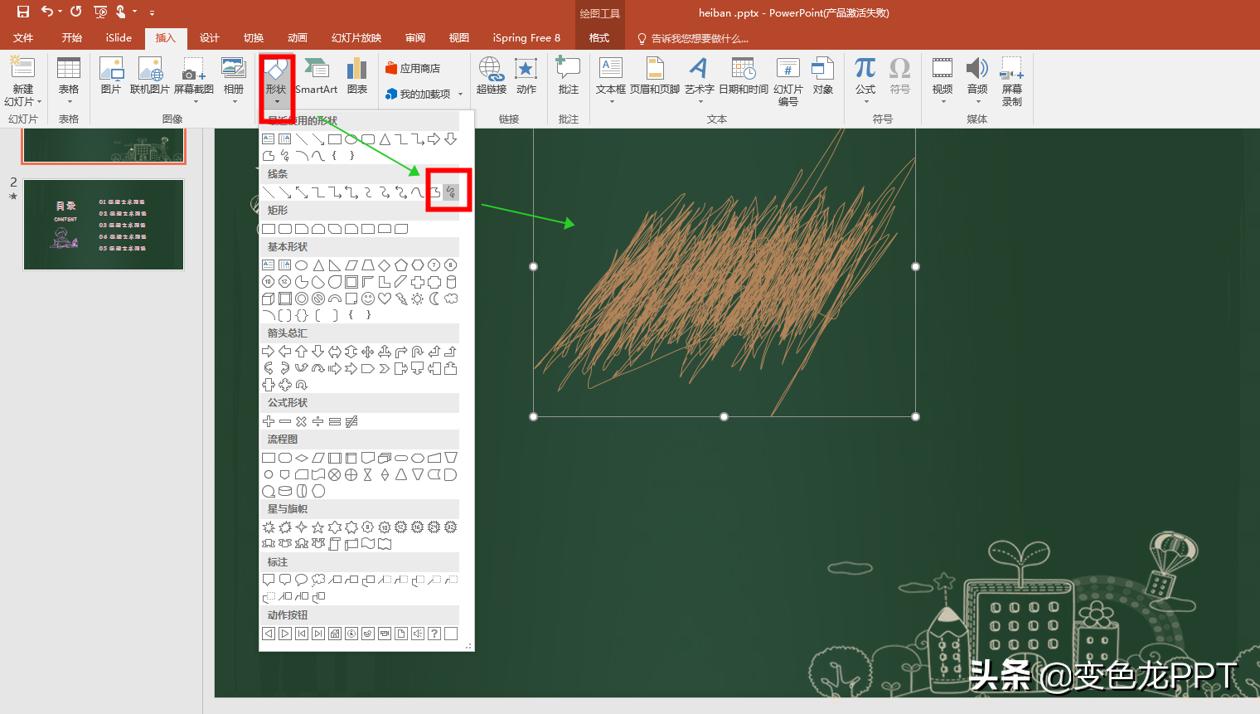The image size is (1260, 714).
Task: Insert a hyperlink (超链接)
Action: (491, 76)
